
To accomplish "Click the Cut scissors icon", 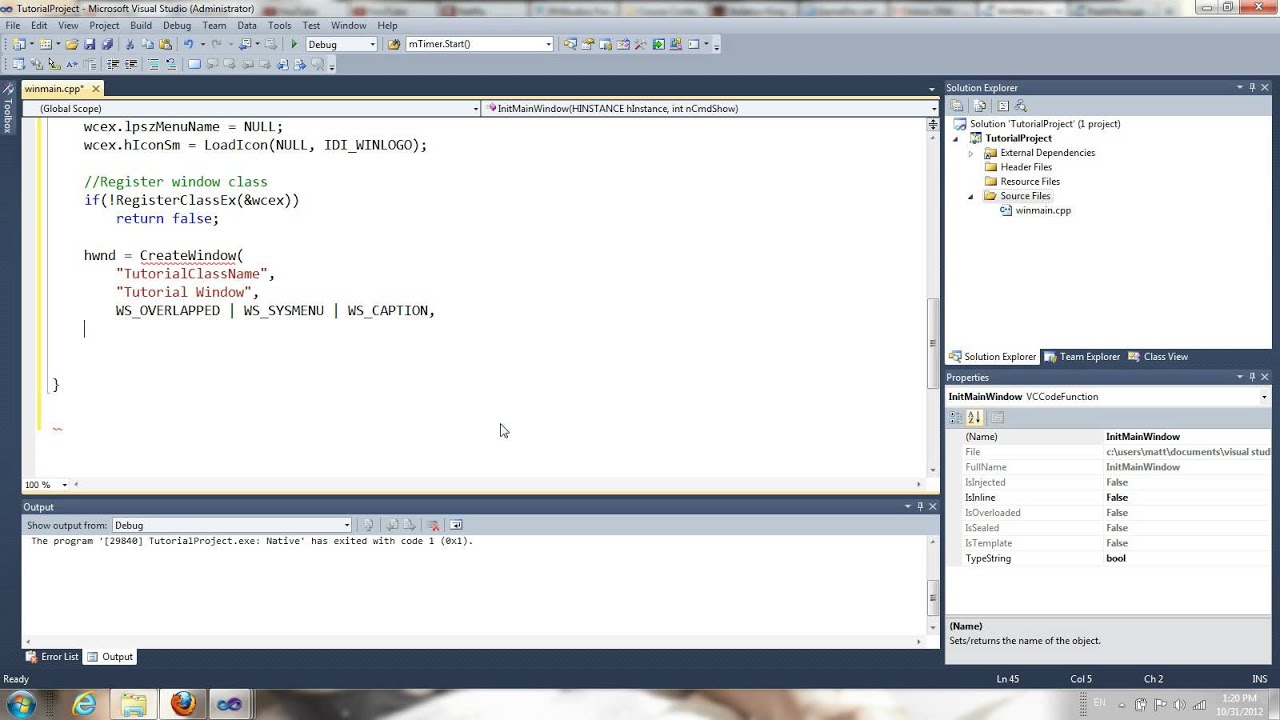I will pos(130,44).
